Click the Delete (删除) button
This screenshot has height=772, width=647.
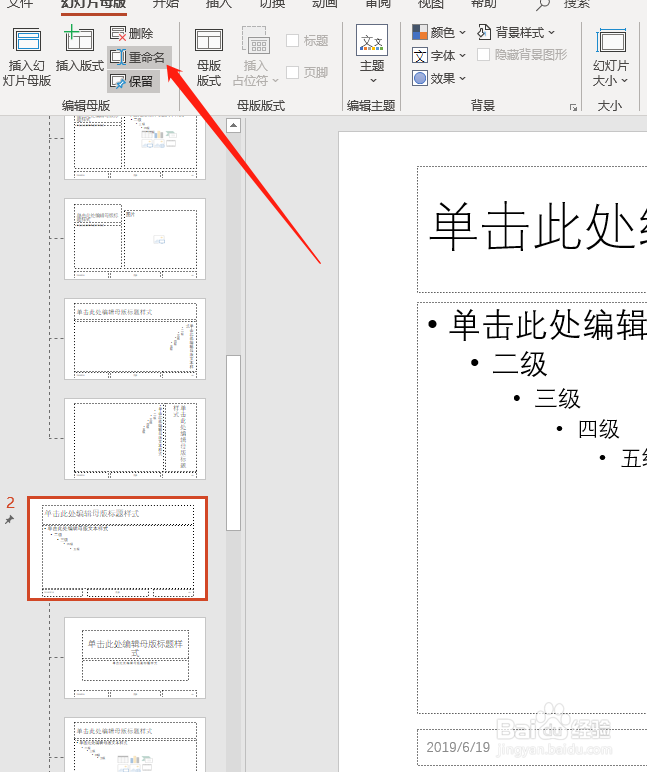click(x=132, y=33)
